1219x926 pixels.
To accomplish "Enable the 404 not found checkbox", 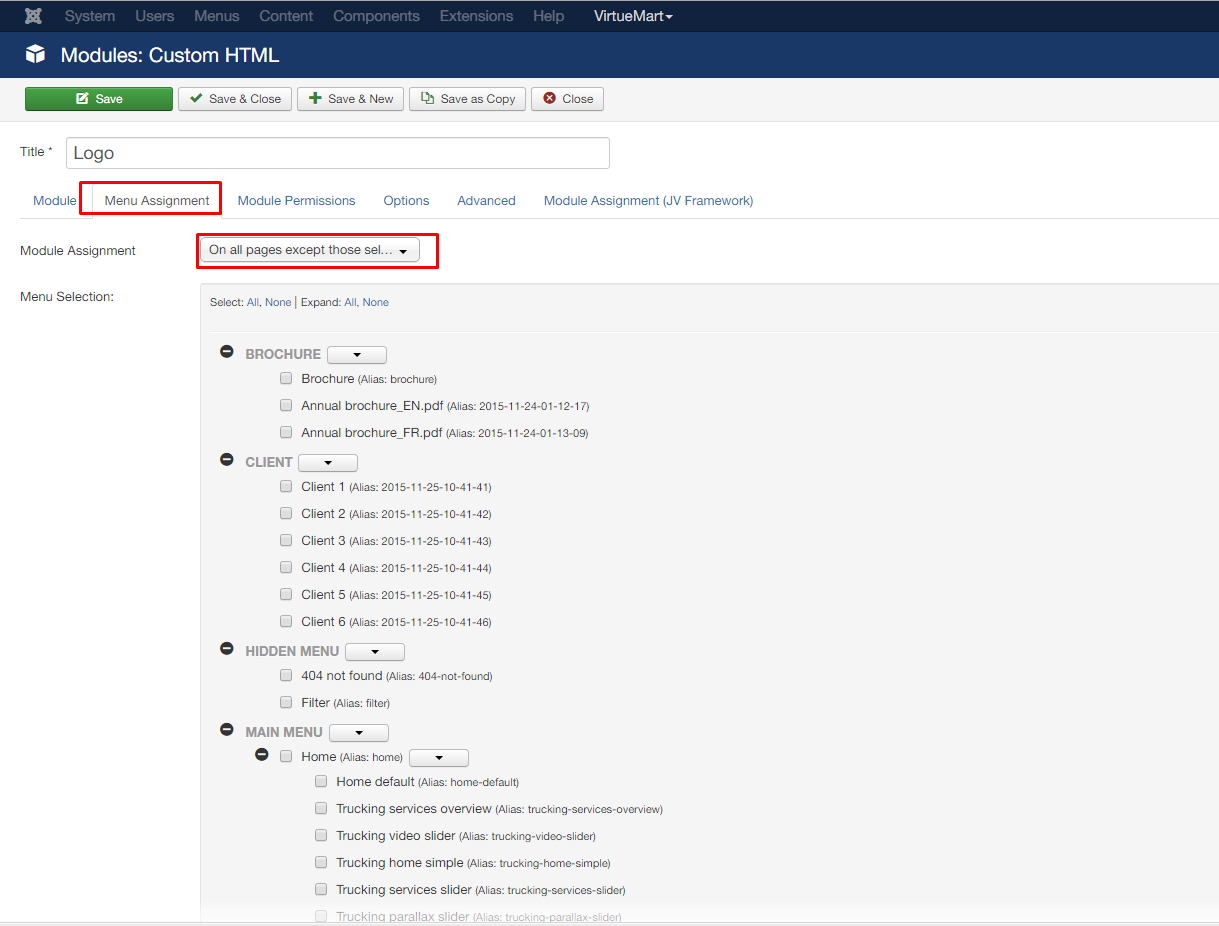I will point(286,676).
